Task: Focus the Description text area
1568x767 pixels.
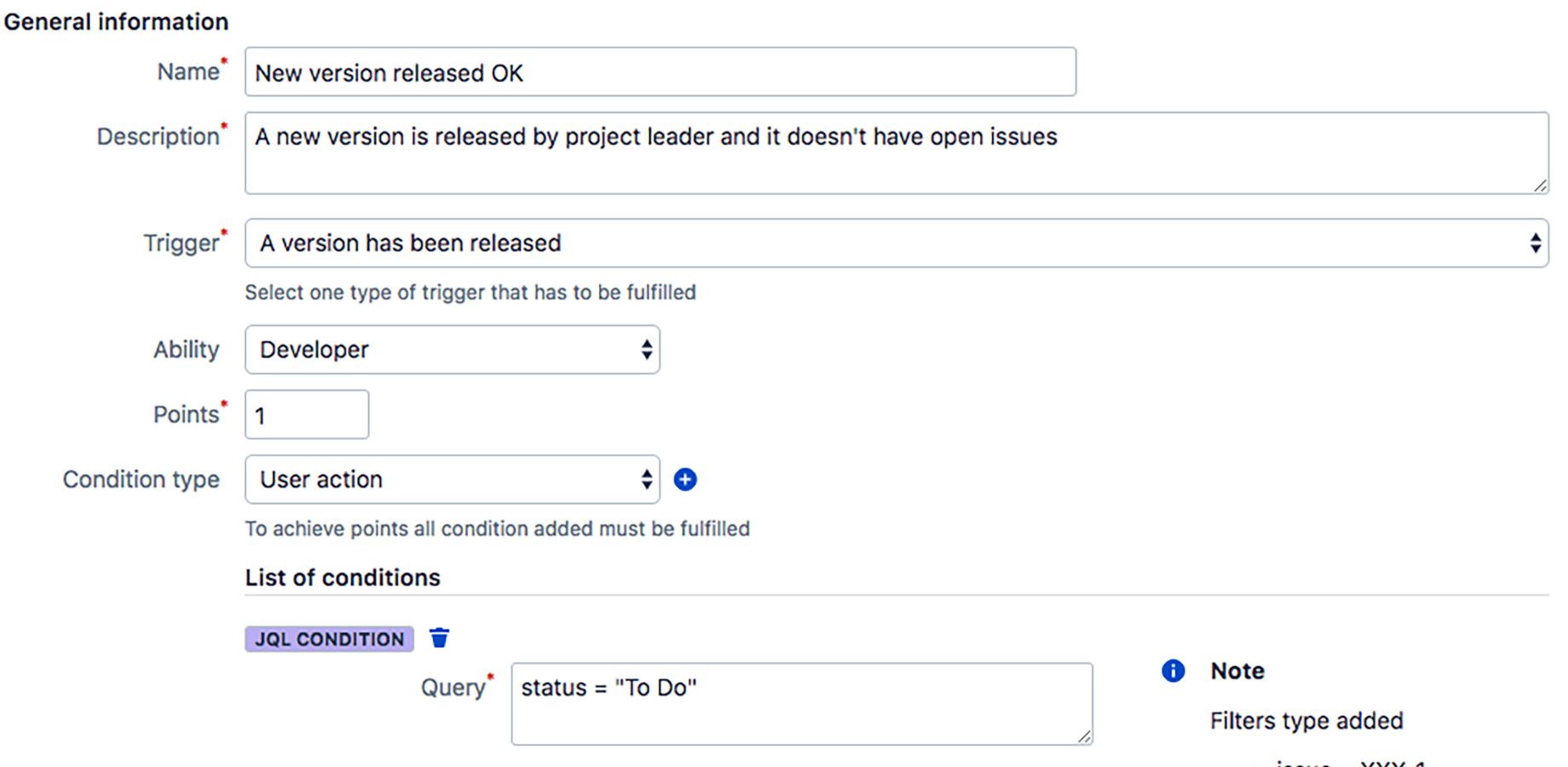Action: pos(896,153)
